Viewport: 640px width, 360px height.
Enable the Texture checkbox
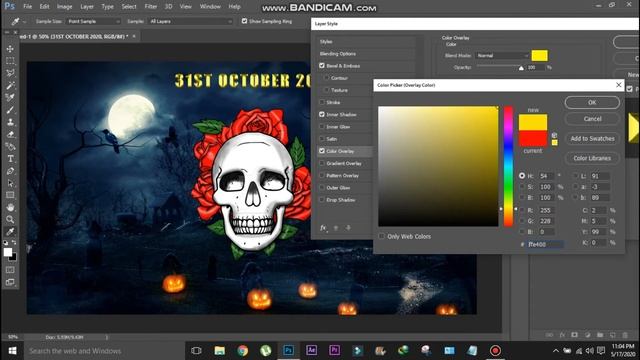(327, 90)
